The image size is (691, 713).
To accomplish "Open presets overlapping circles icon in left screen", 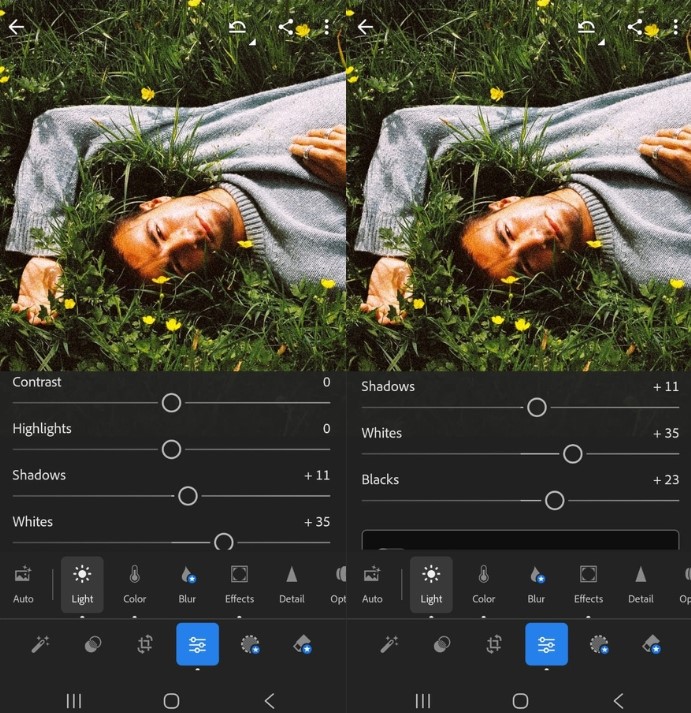I will click(x=93, y=644).
